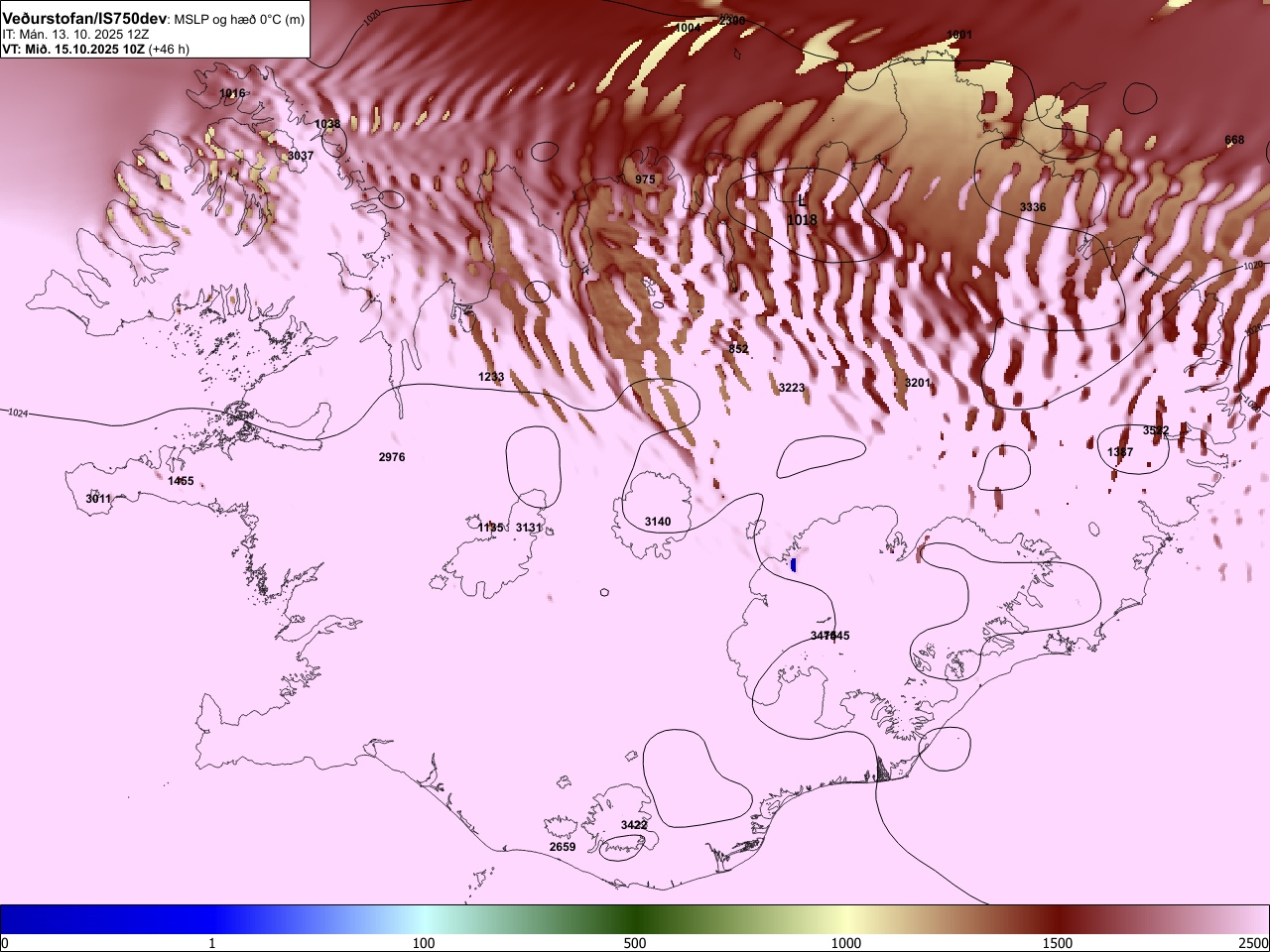Screen dimensions: 1270x952
Task: Click the 'L' low pressure marker
Action: point(802,201)
